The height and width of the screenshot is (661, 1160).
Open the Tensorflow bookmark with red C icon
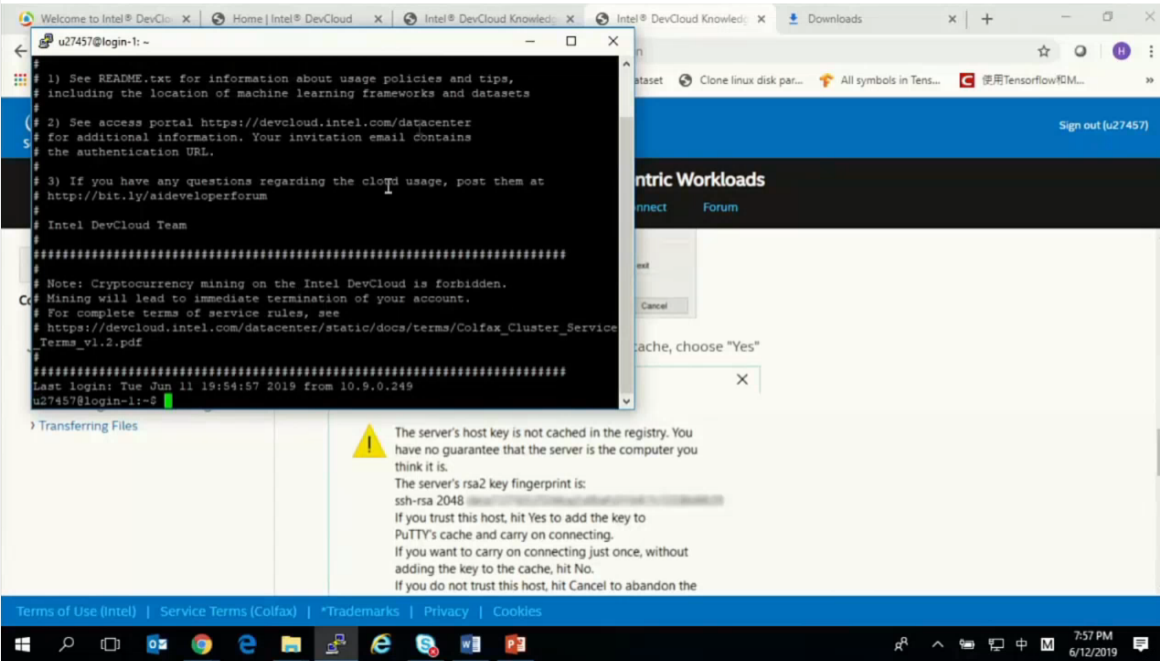(x=1021, y=80)
